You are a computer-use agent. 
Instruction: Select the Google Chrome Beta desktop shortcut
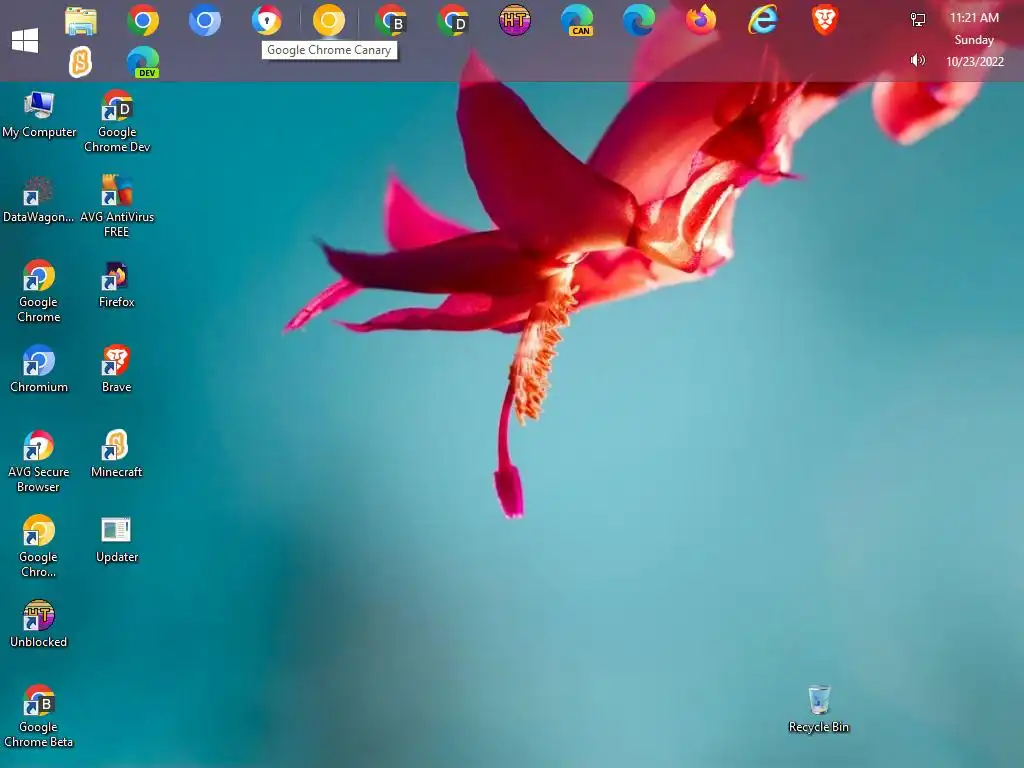tap(39, 716)
